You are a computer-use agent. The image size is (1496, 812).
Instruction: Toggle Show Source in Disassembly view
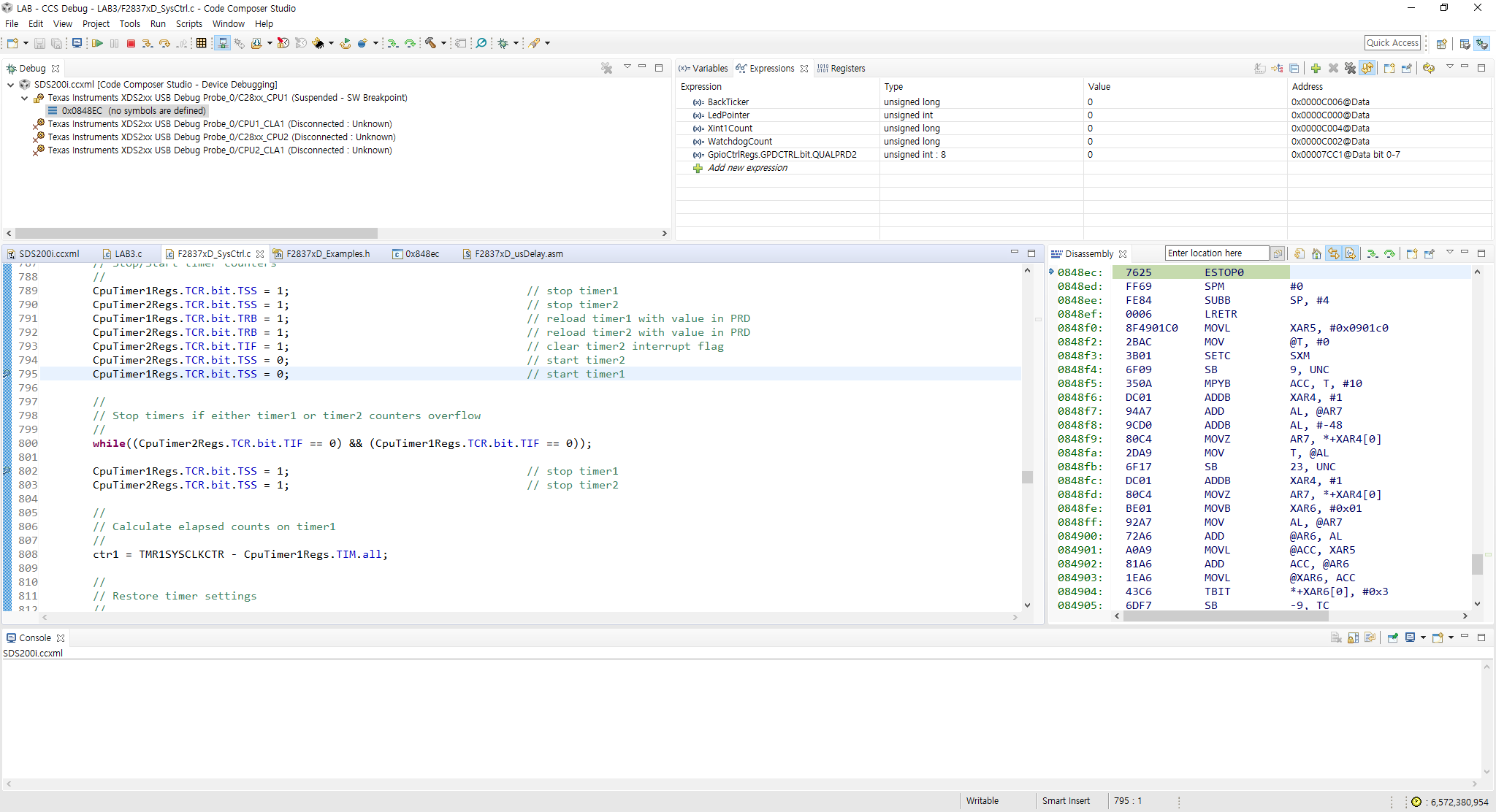[x=1351, y=254]
